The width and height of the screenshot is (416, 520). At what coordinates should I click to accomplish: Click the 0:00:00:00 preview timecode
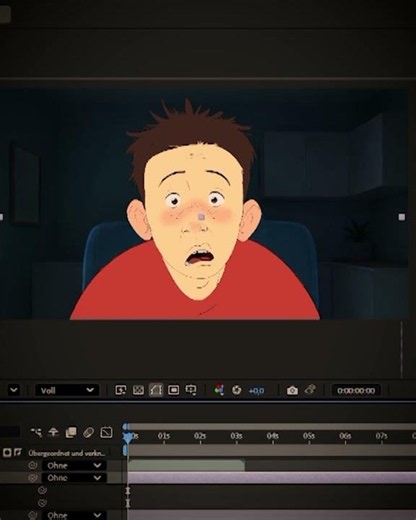(356, 391)
